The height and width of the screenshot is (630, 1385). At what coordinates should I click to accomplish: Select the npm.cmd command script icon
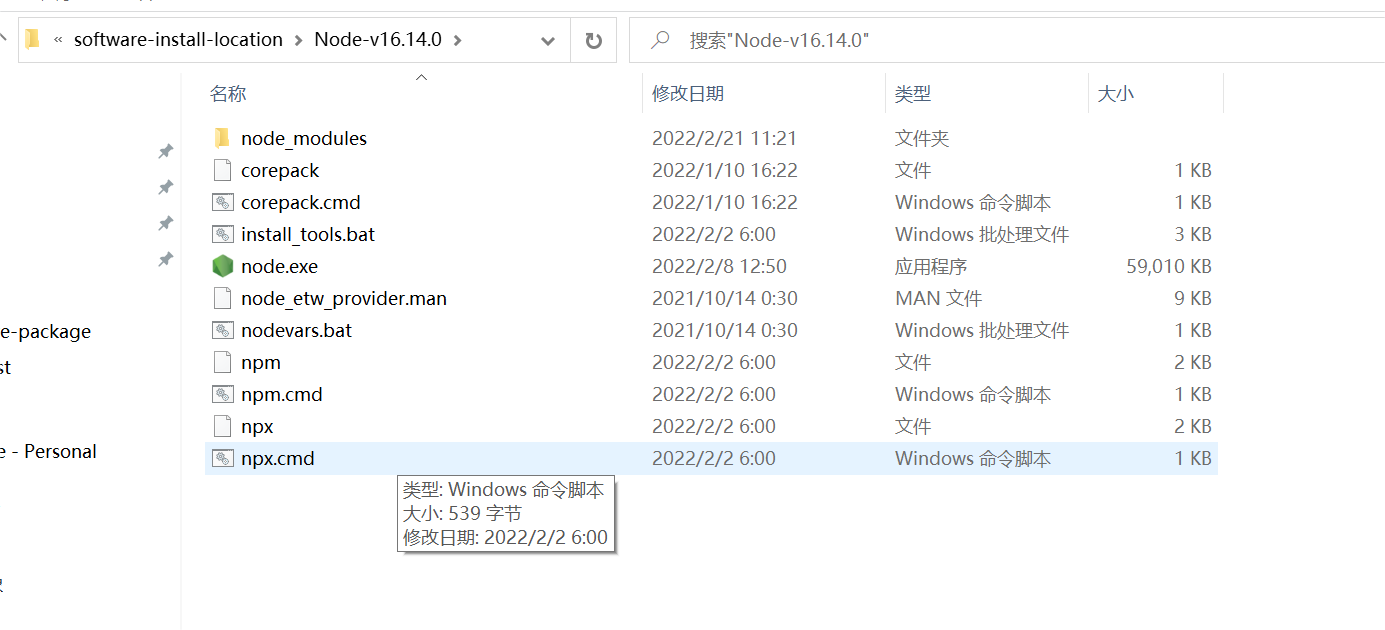[x=222, y=394]
